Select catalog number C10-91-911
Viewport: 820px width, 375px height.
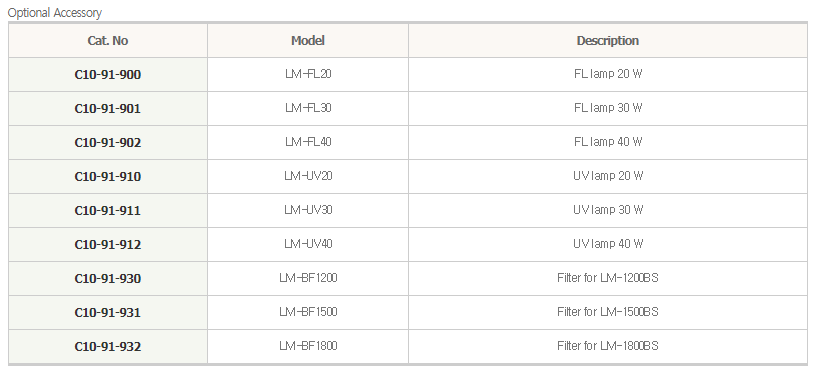[x=108, y=211]
